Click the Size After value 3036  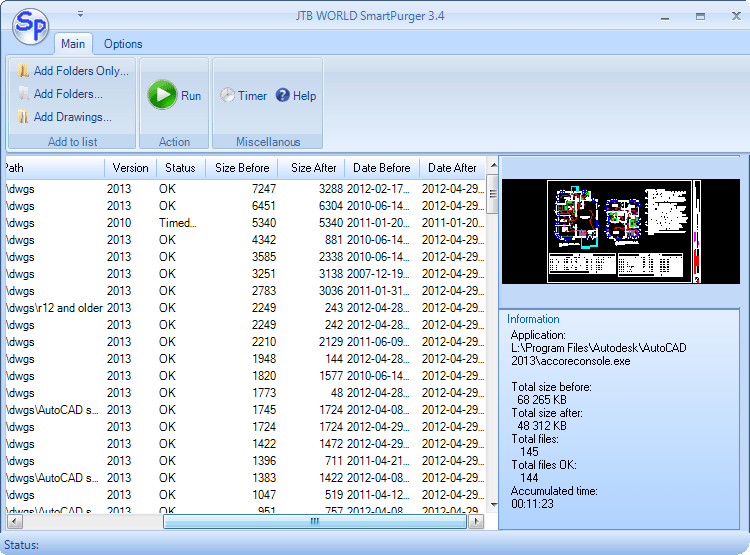tap(331, 291)
